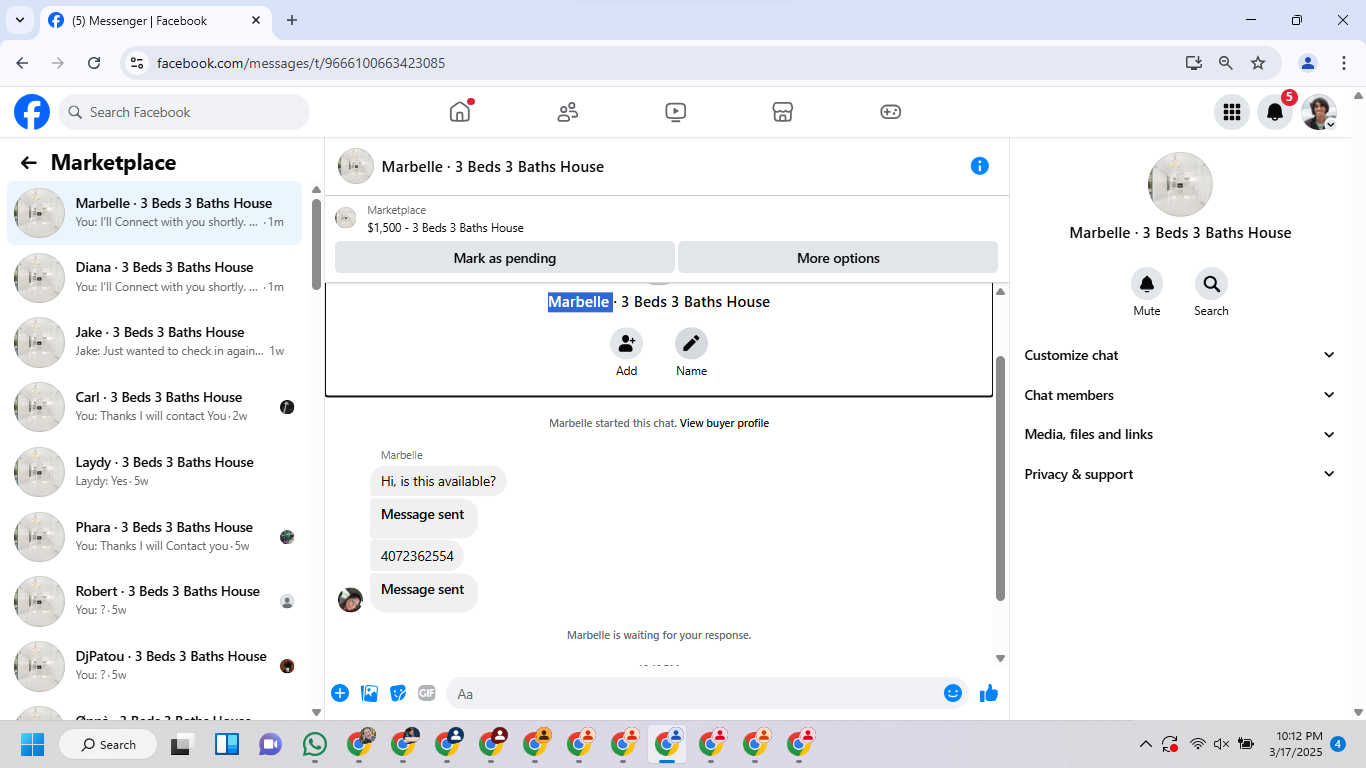
Task: Open the Laydy 3 Beds 3 Baths chat
Action: click(x=155, y=472)
